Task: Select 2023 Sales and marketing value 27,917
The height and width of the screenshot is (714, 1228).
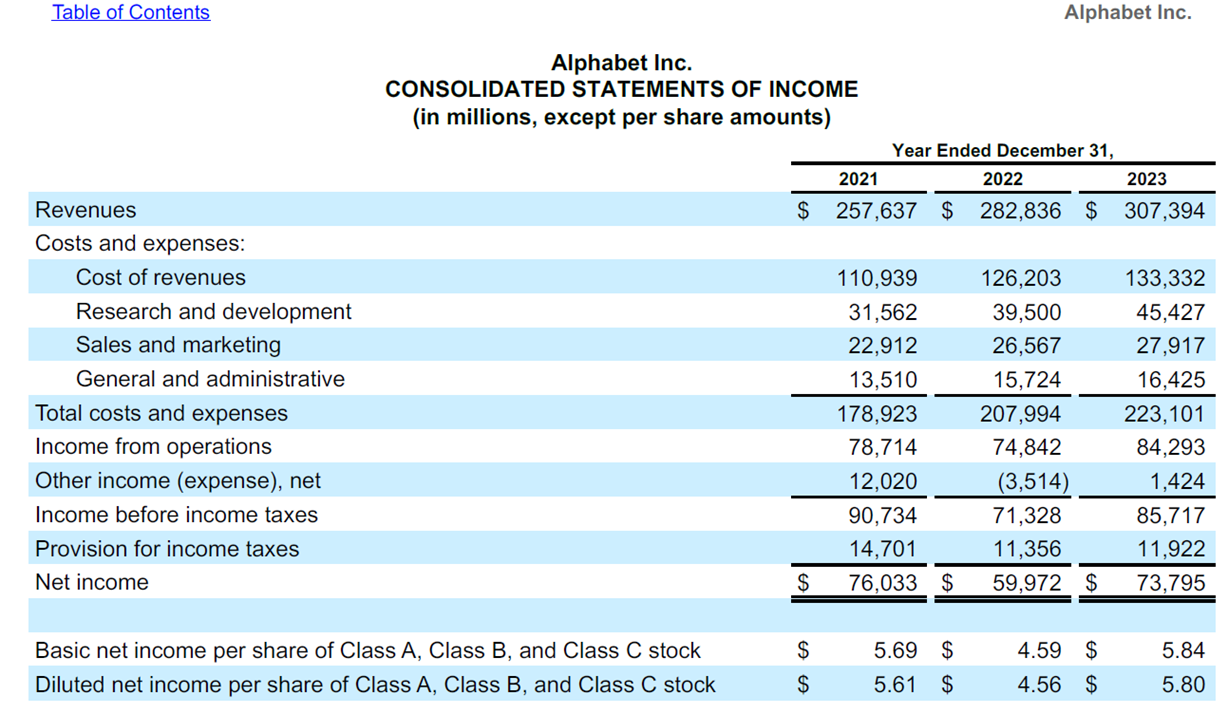Action: click(x=1171, y=346)
